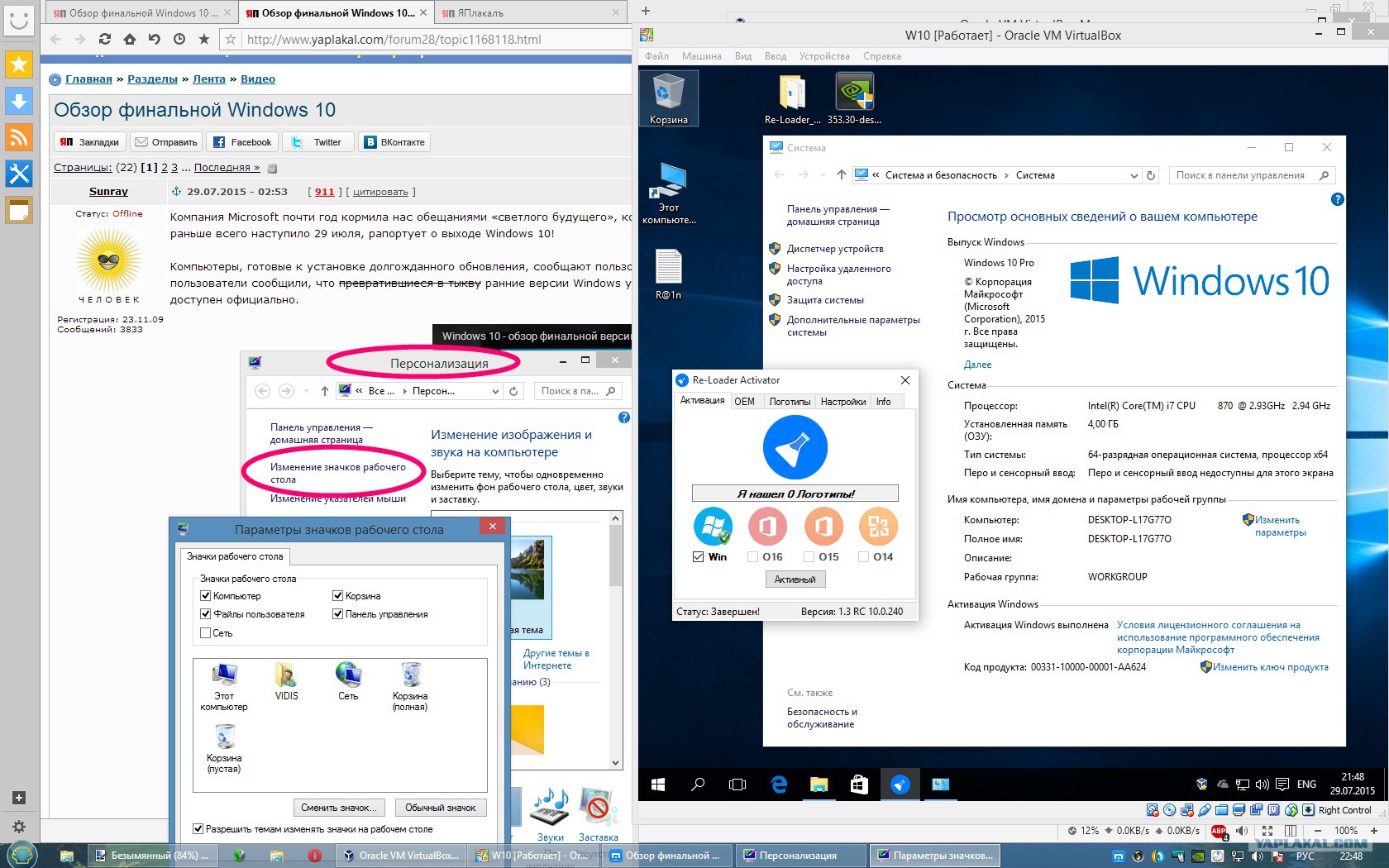Click the Windows Start button in VM

(658, 785)
